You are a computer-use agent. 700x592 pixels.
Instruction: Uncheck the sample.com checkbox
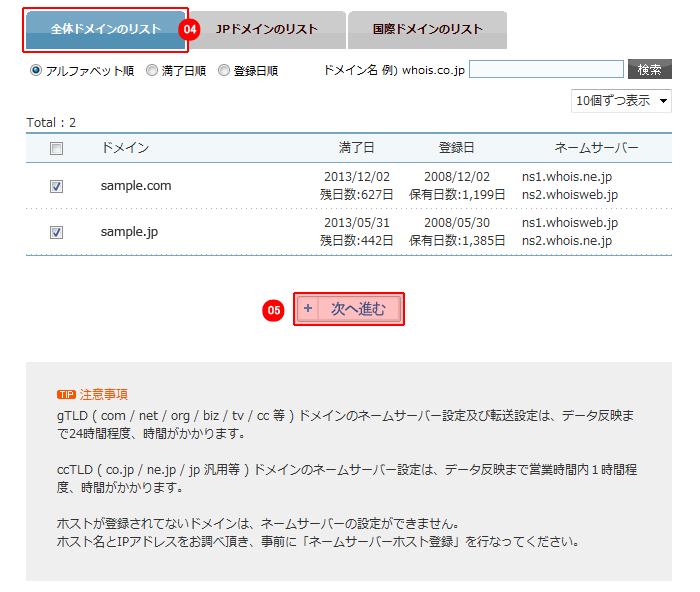[x=57, y=186]
